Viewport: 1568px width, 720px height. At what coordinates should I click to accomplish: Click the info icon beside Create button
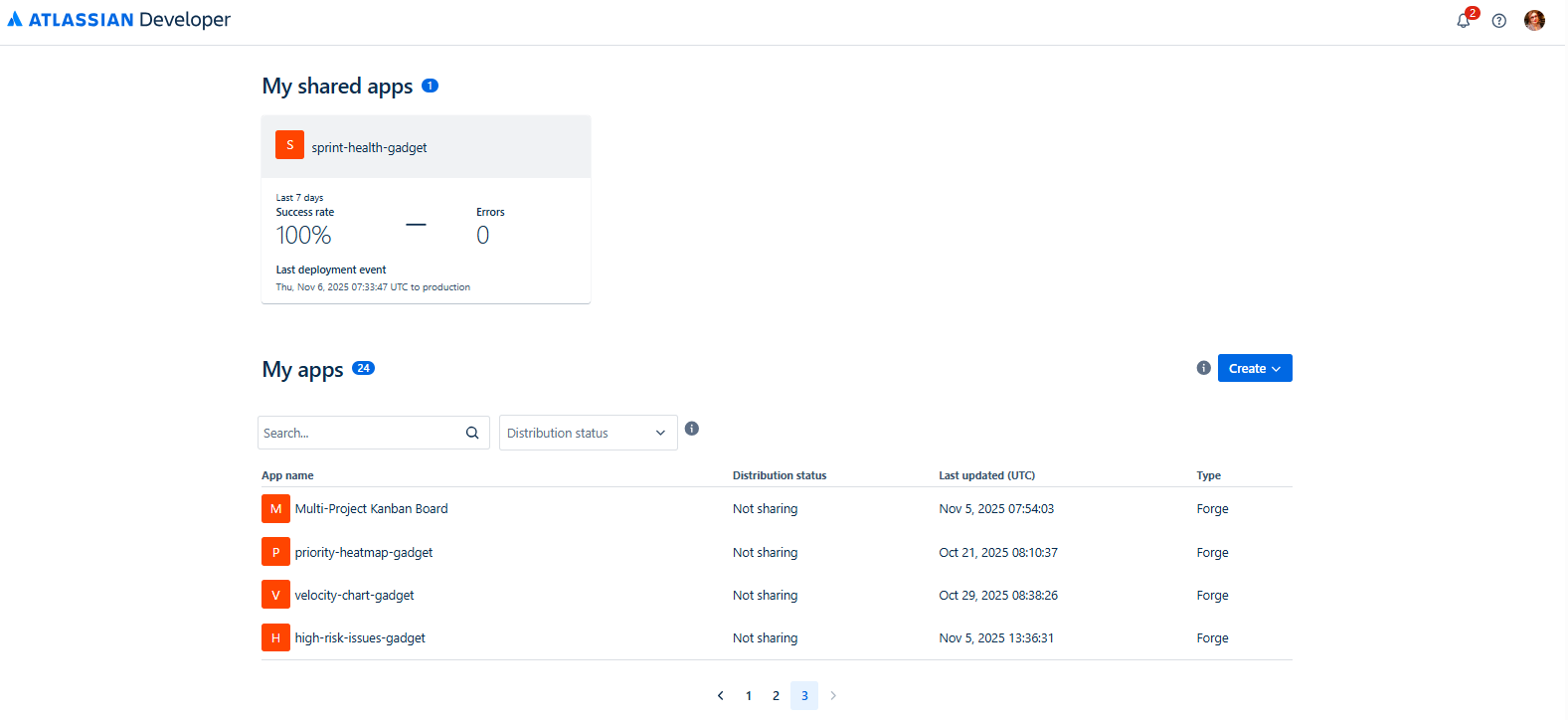coord(1203,368)
